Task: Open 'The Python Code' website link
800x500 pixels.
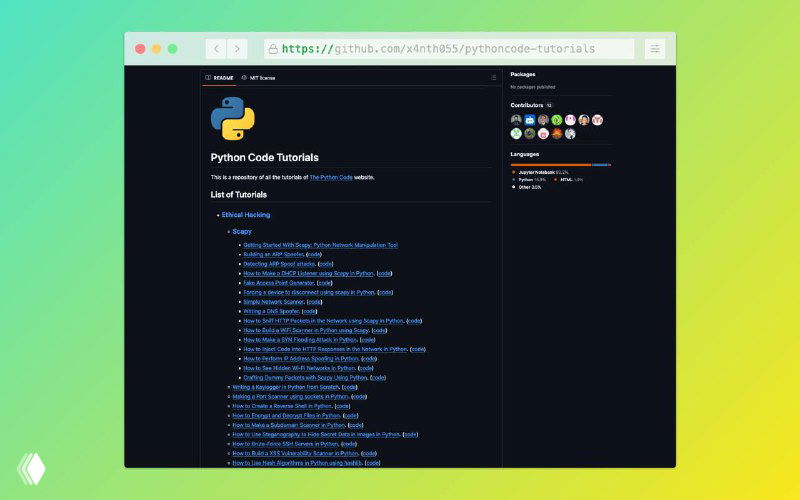Action: (x=331, y=178)
